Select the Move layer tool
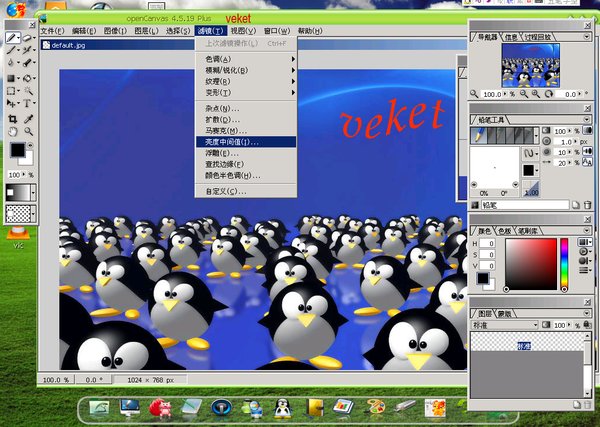 pos(11,103)
